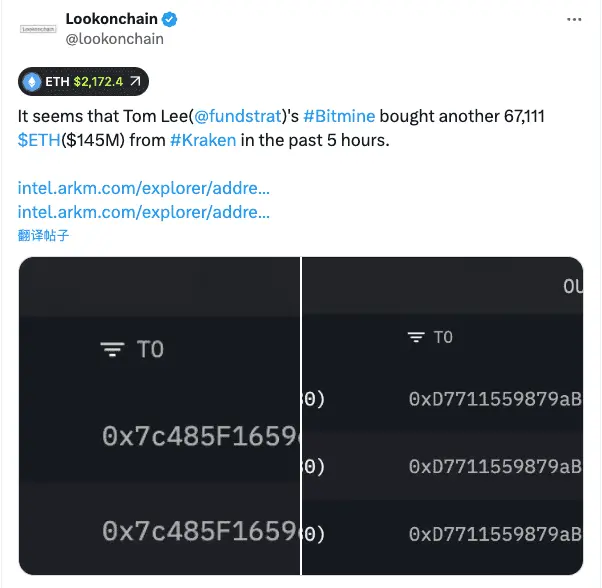Open the first intel.arkm.com link
Screen dimensions: 602x588
coord(144,187)
